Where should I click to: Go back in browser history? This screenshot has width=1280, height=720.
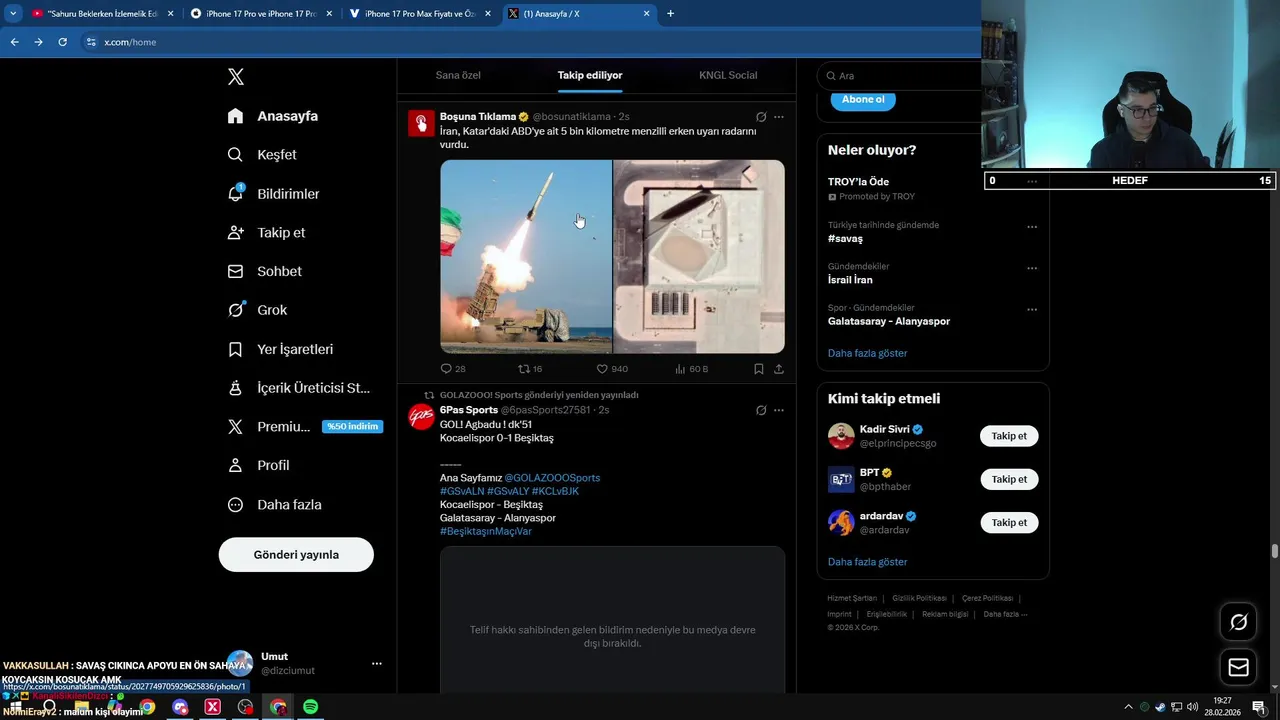point(14,42)
